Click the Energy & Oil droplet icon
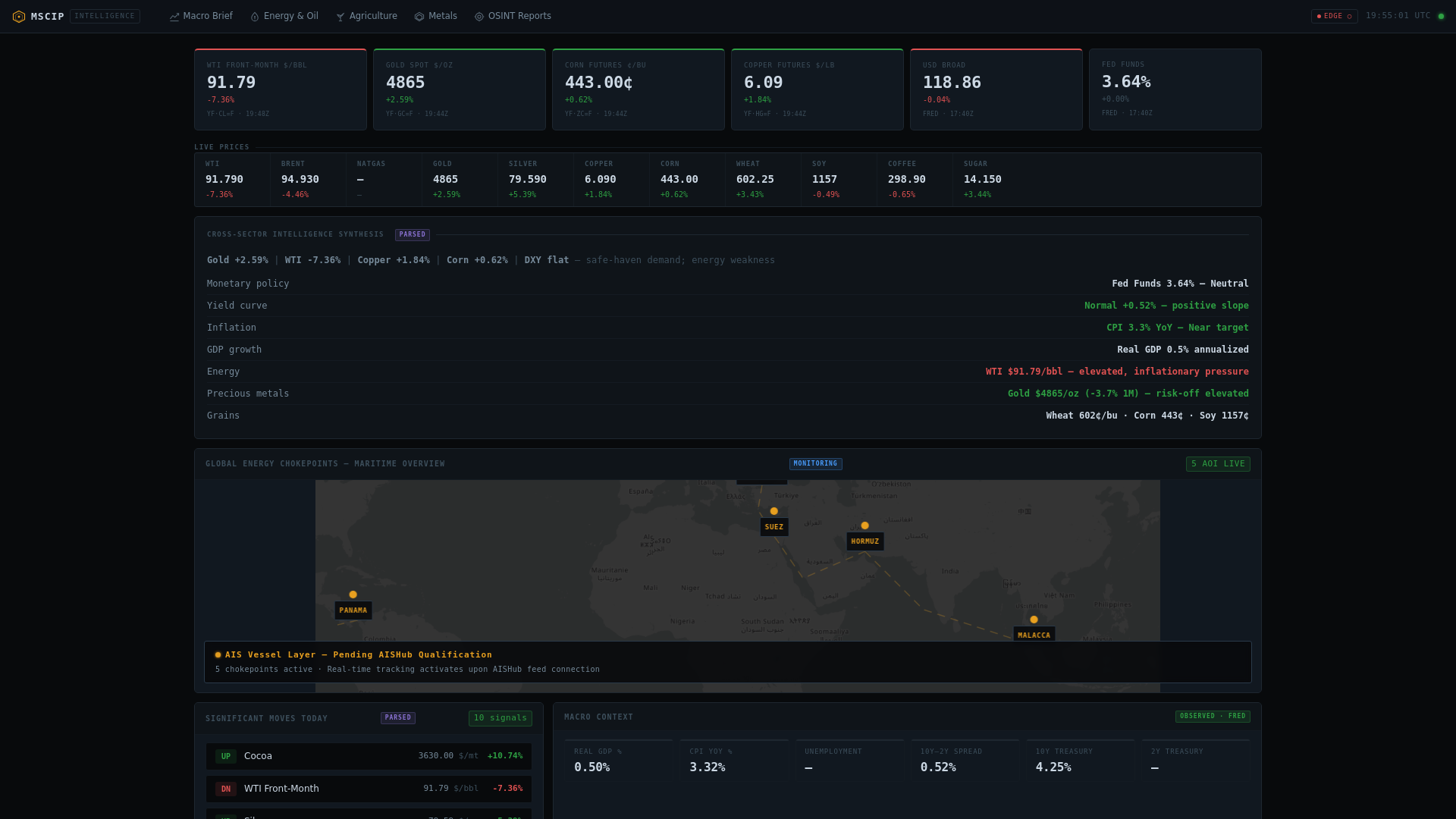 click(255, 17)
